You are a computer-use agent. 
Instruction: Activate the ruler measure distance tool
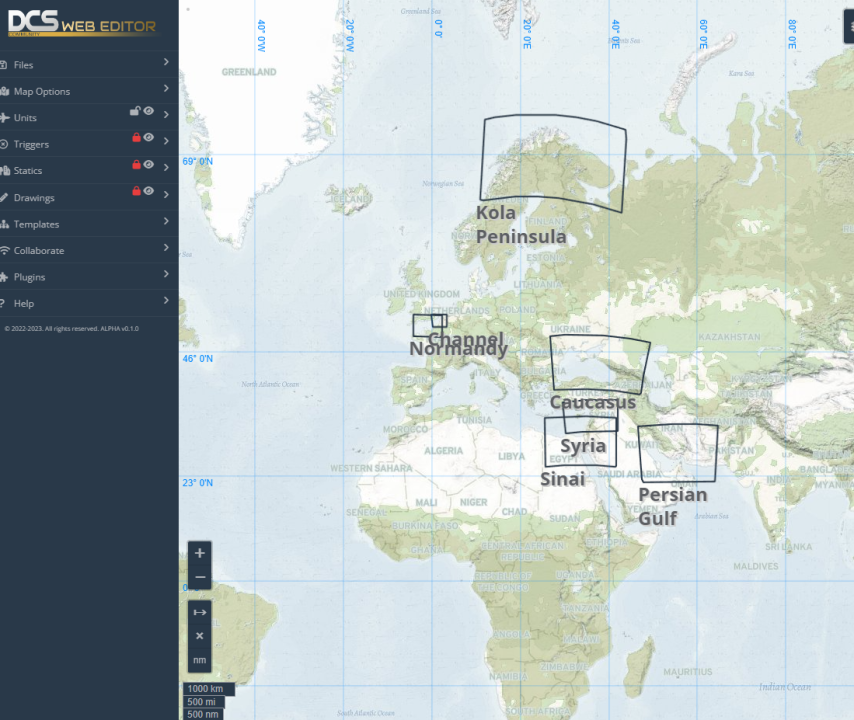pyautogui.click(x=199, y=612)
